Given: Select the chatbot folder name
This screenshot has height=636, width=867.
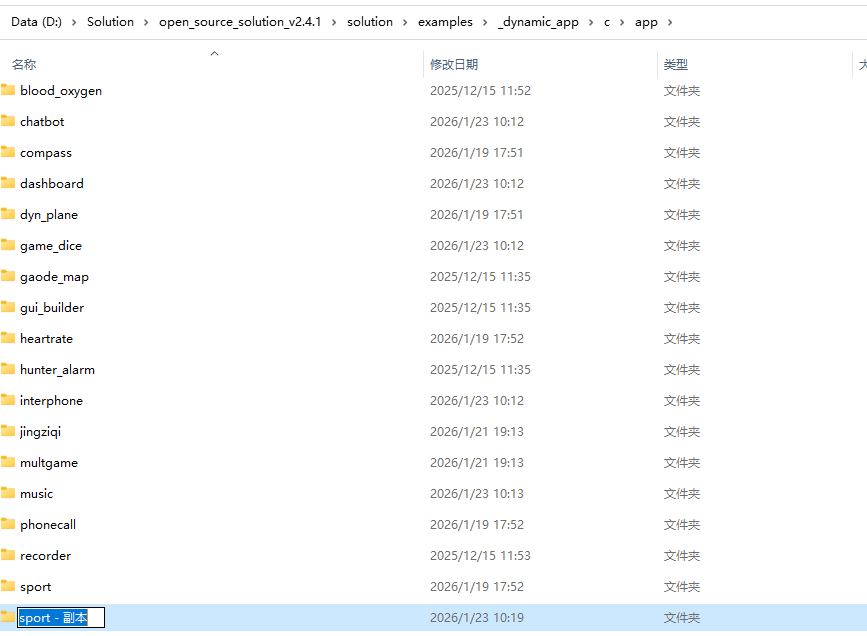Looking at the screenshot, I should click(42, 122).
